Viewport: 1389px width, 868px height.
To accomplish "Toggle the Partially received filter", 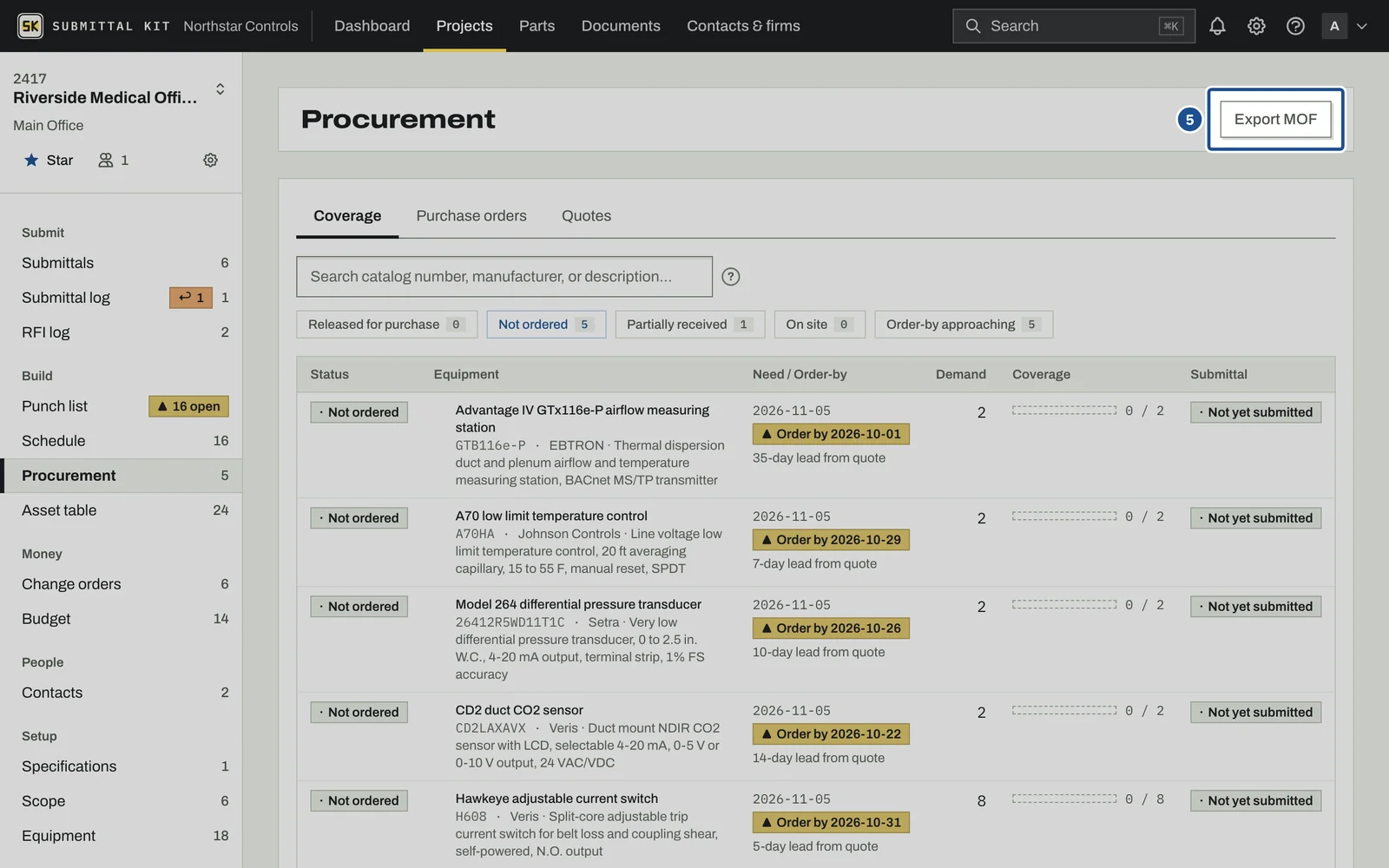I will click(x=690, y=325).
